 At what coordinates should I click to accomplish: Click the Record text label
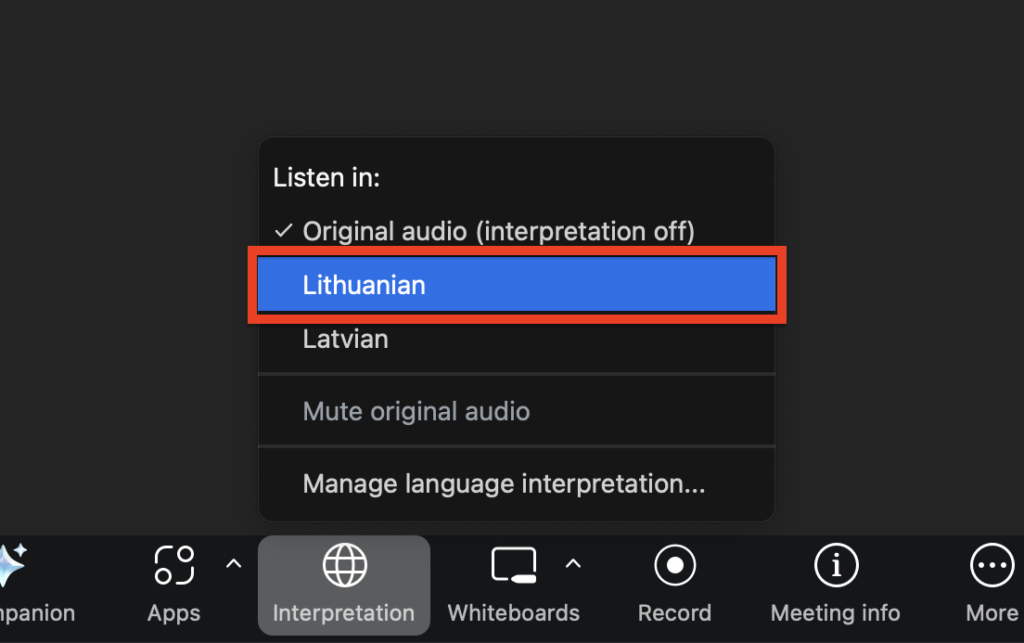pos(675,613)
